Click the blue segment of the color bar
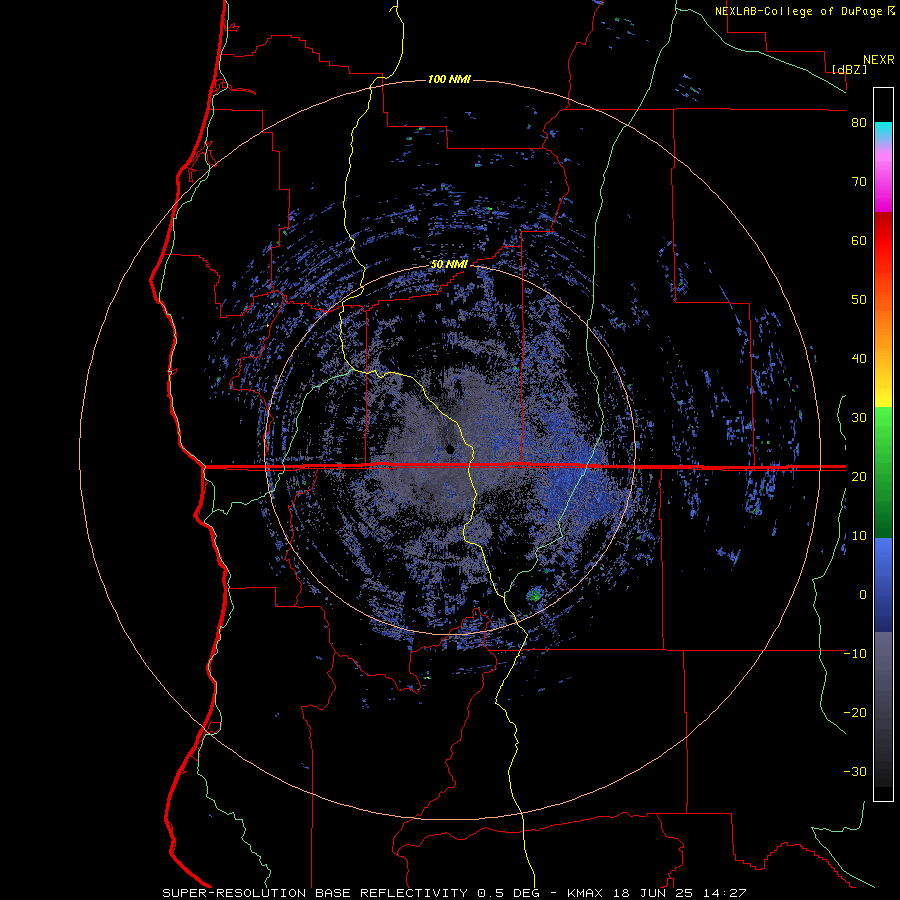This screenshot has height=900, width=900. point(883,585)
